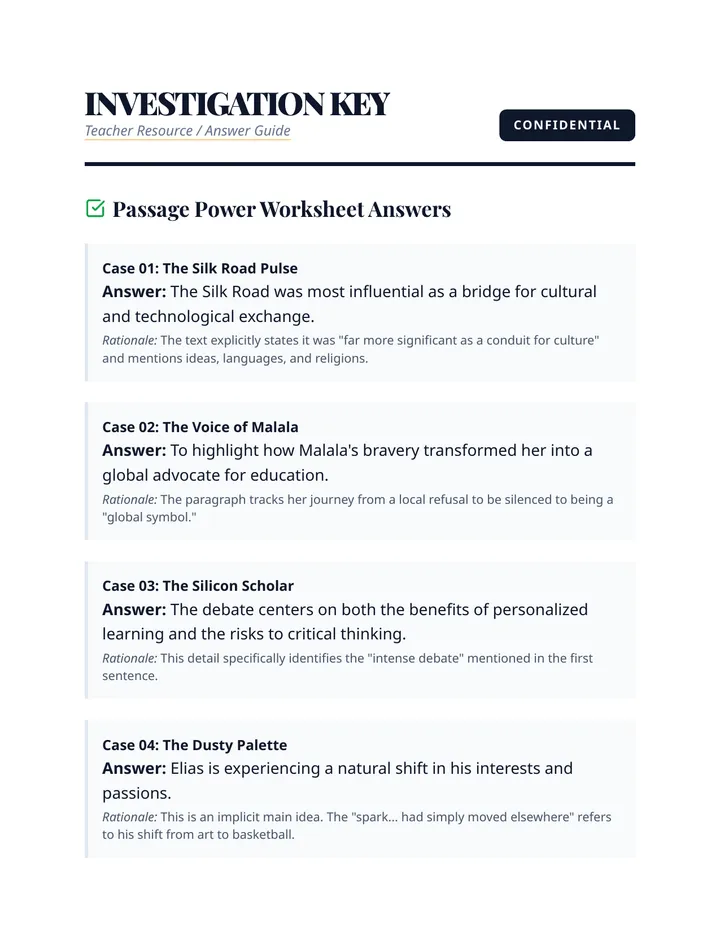
Task: Click the personalized learning debate answer text
Action: [345, 621]
